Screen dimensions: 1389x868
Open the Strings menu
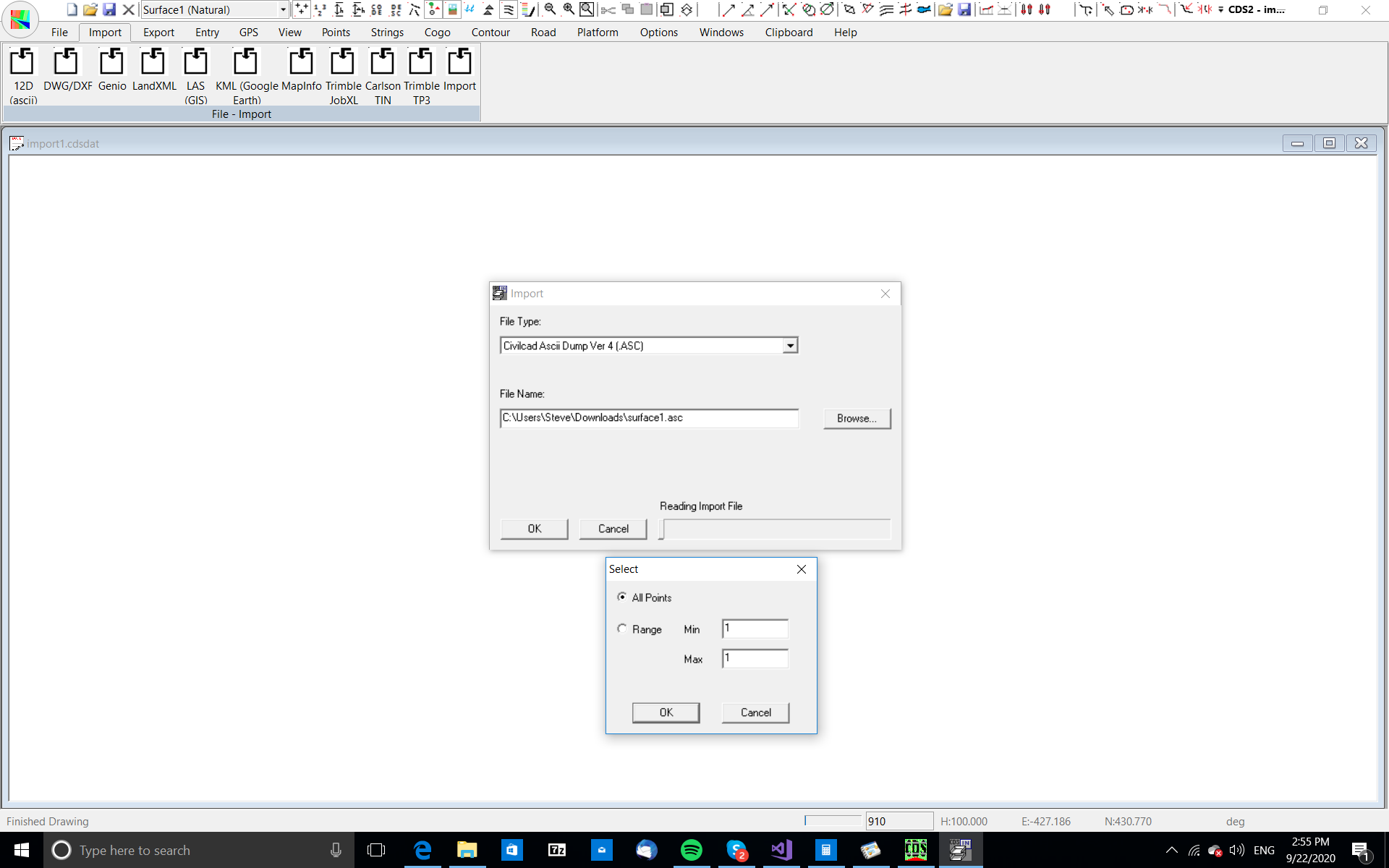387,33
